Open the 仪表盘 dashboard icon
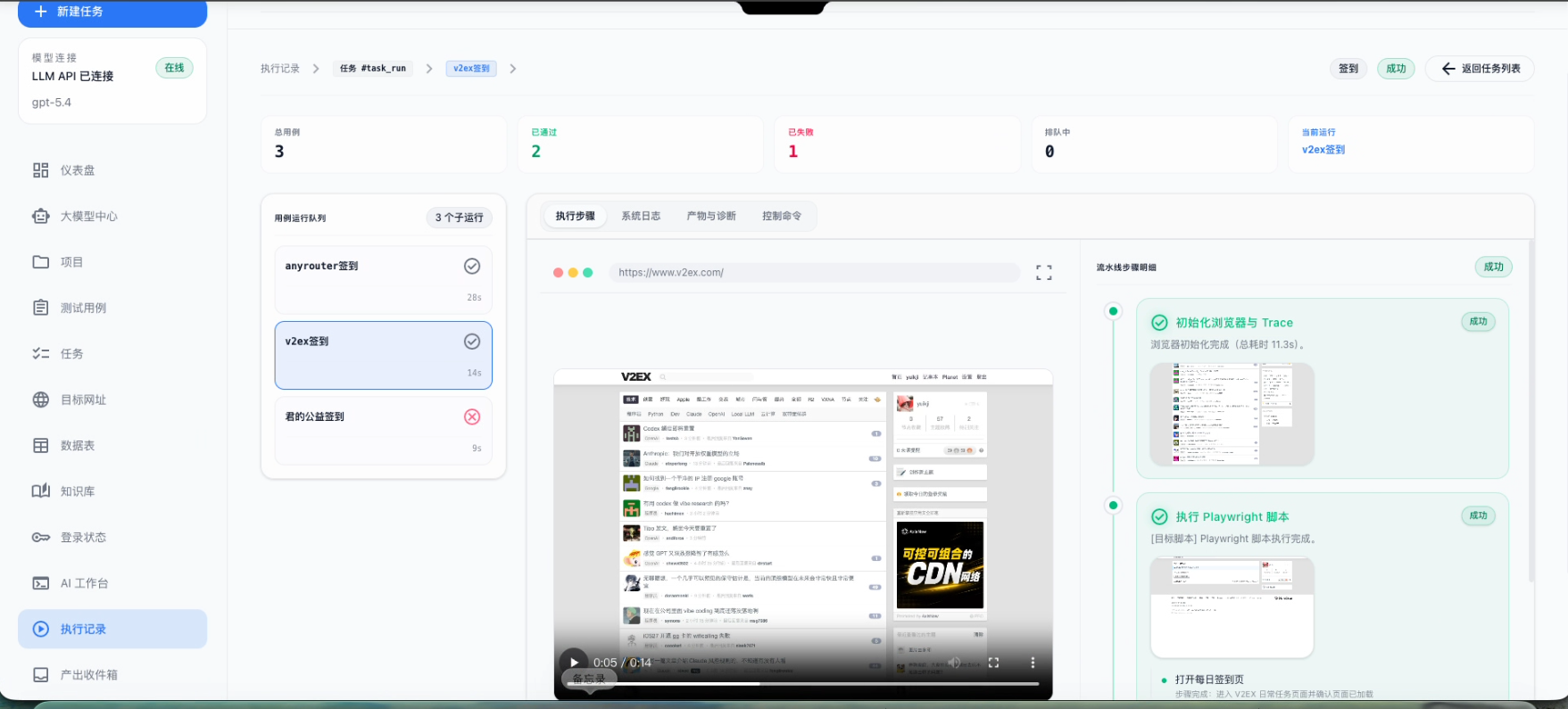Screen dimensions: 1568x709 (x=41, y=170)
